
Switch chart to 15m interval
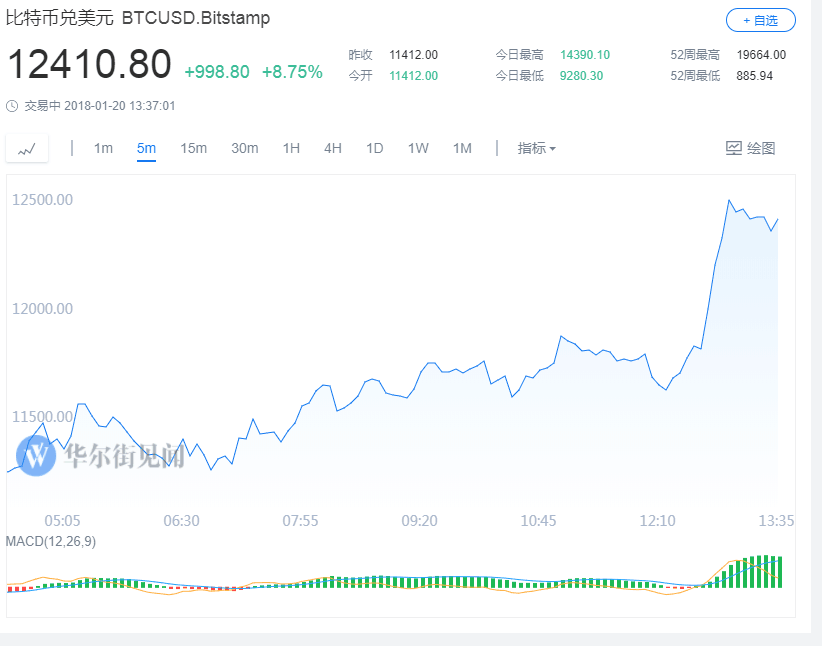(193, 148)
